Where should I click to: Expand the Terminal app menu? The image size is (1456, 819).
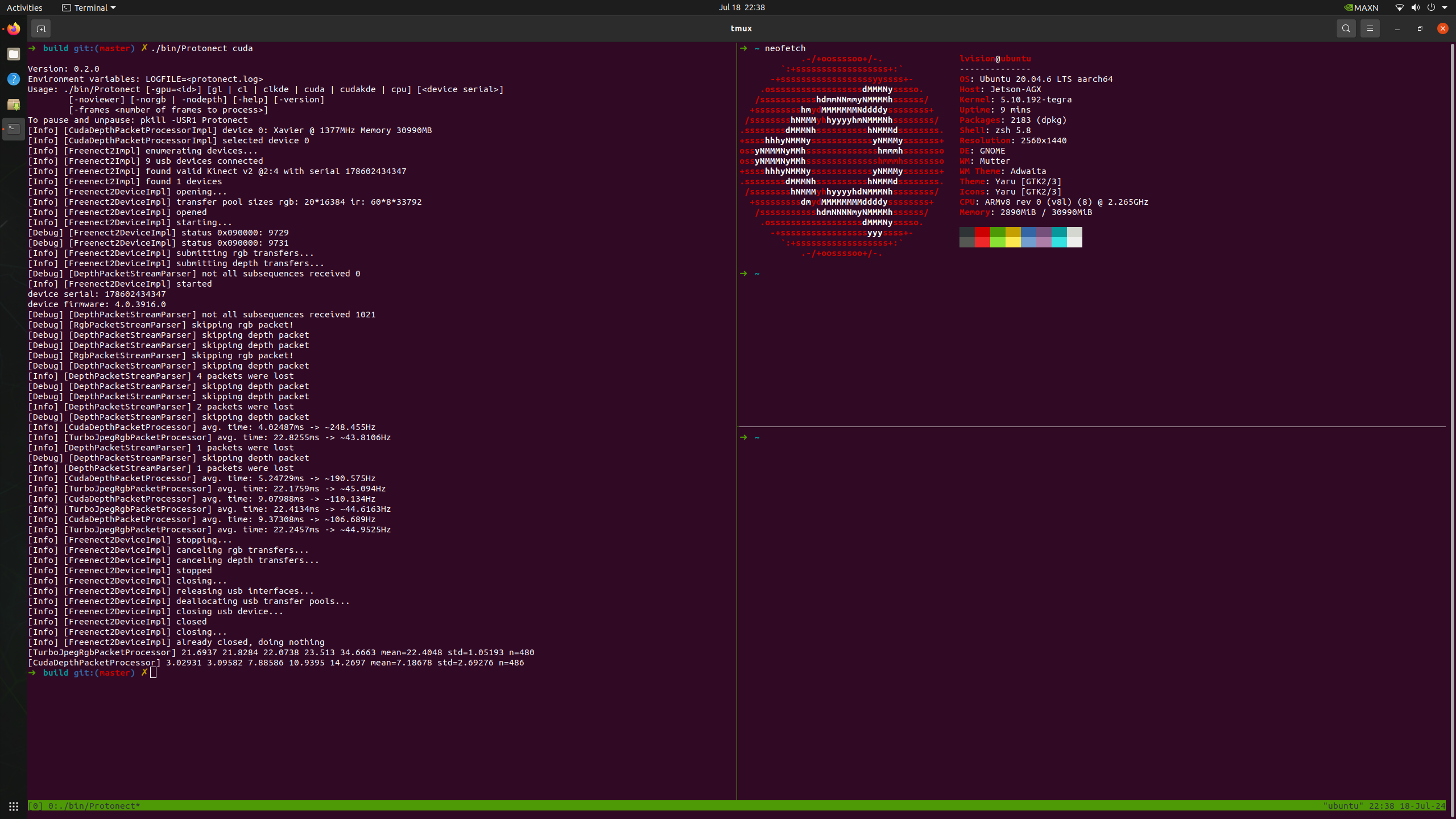89,7
